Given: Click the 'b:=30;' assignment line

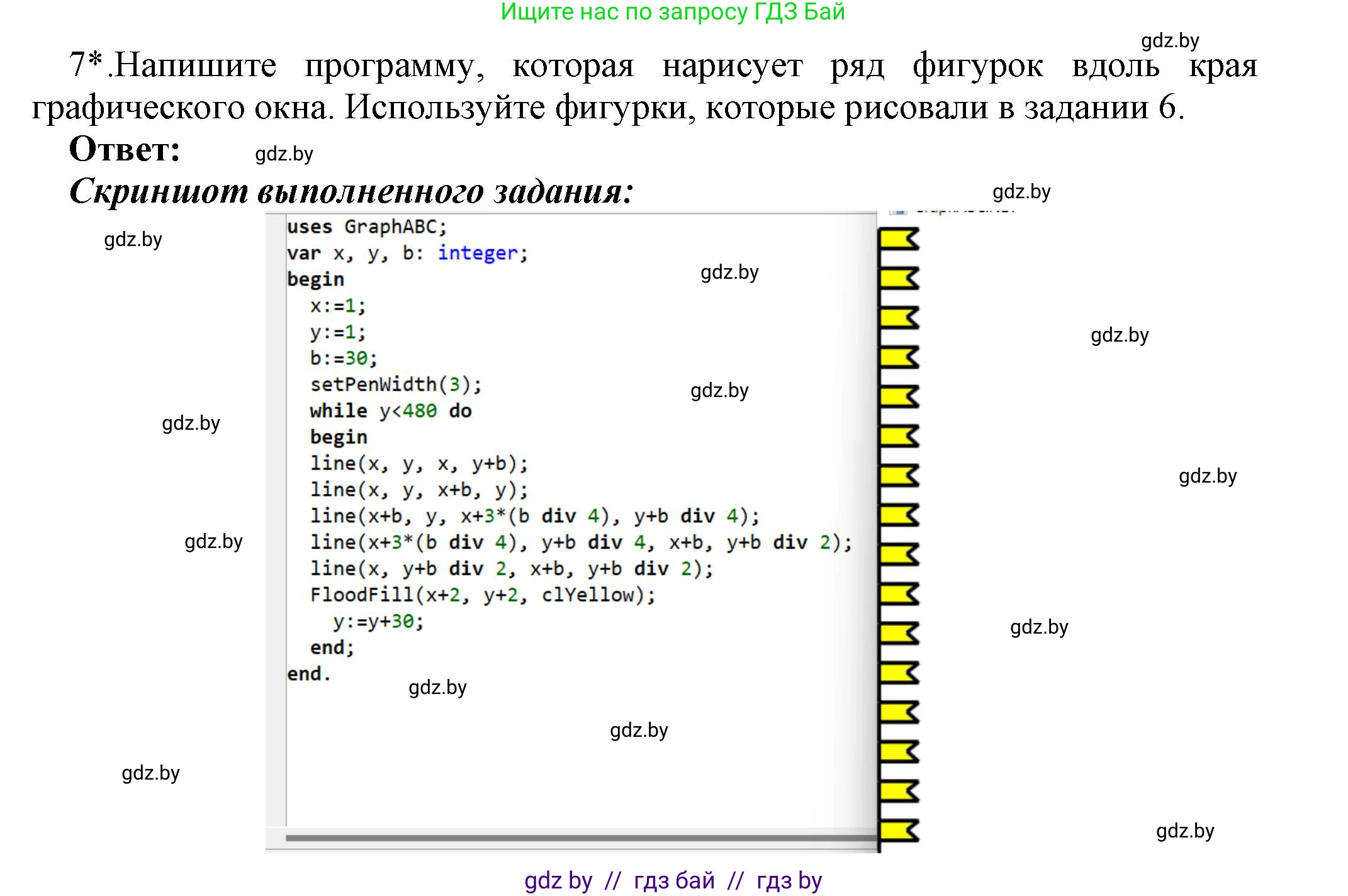Looking at the screenshot, I should pos(343,358).
